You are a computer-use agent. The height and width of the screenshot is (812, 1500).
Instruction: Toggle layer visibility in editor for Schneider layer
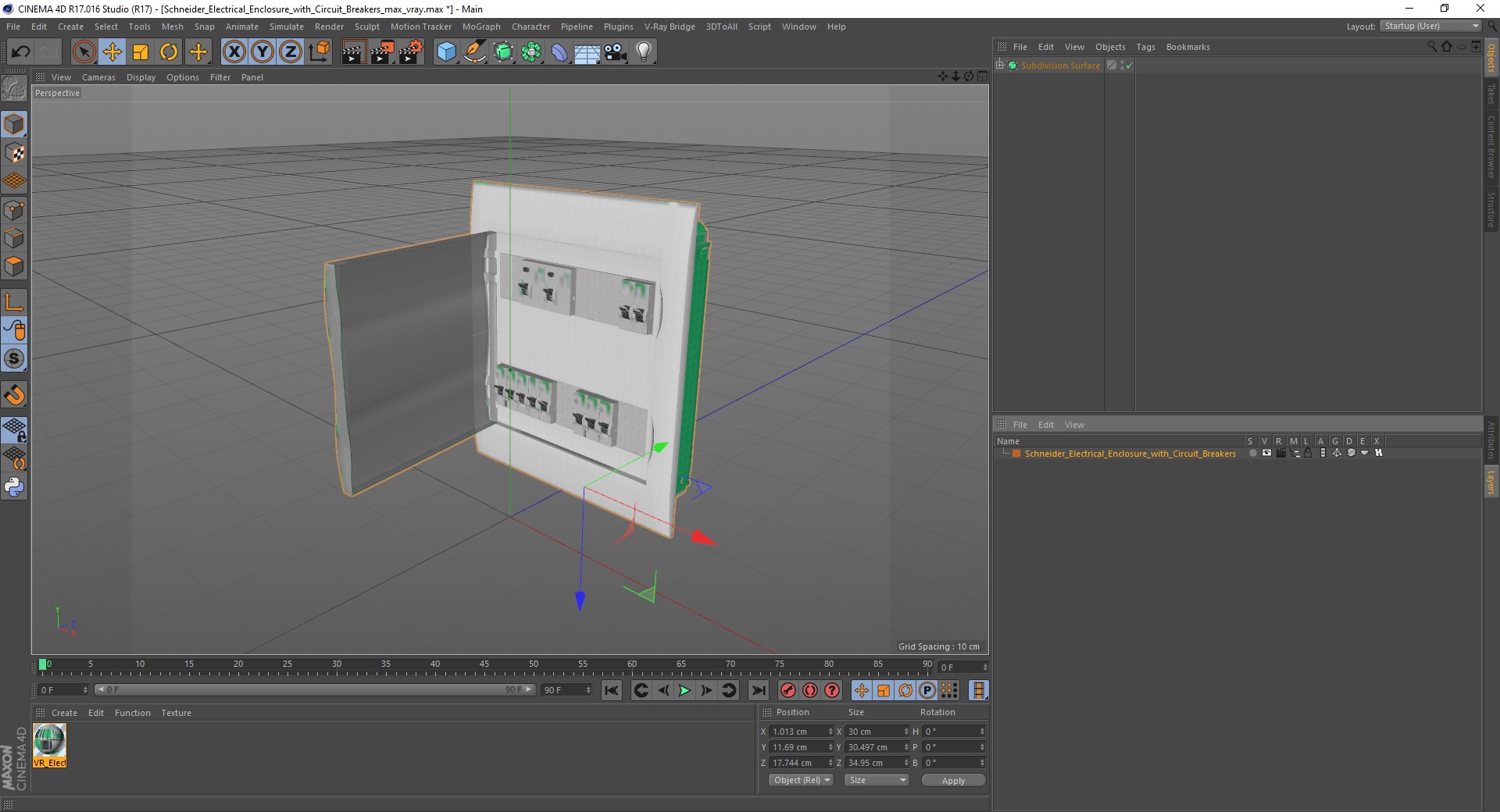pyautogui.click(x=1266, y=453)
